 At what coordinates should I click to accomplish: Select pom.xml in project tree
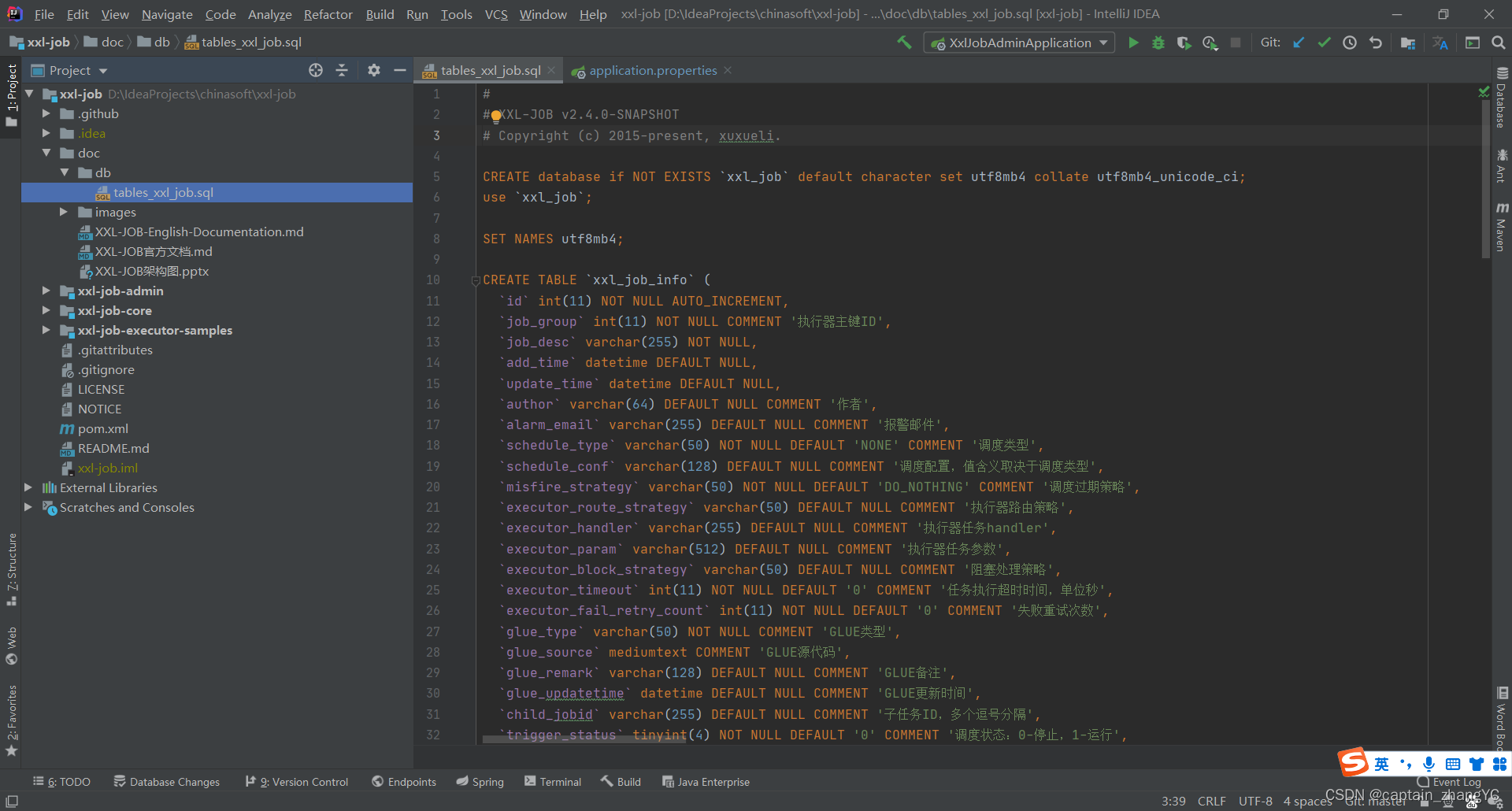pos(102,428)
